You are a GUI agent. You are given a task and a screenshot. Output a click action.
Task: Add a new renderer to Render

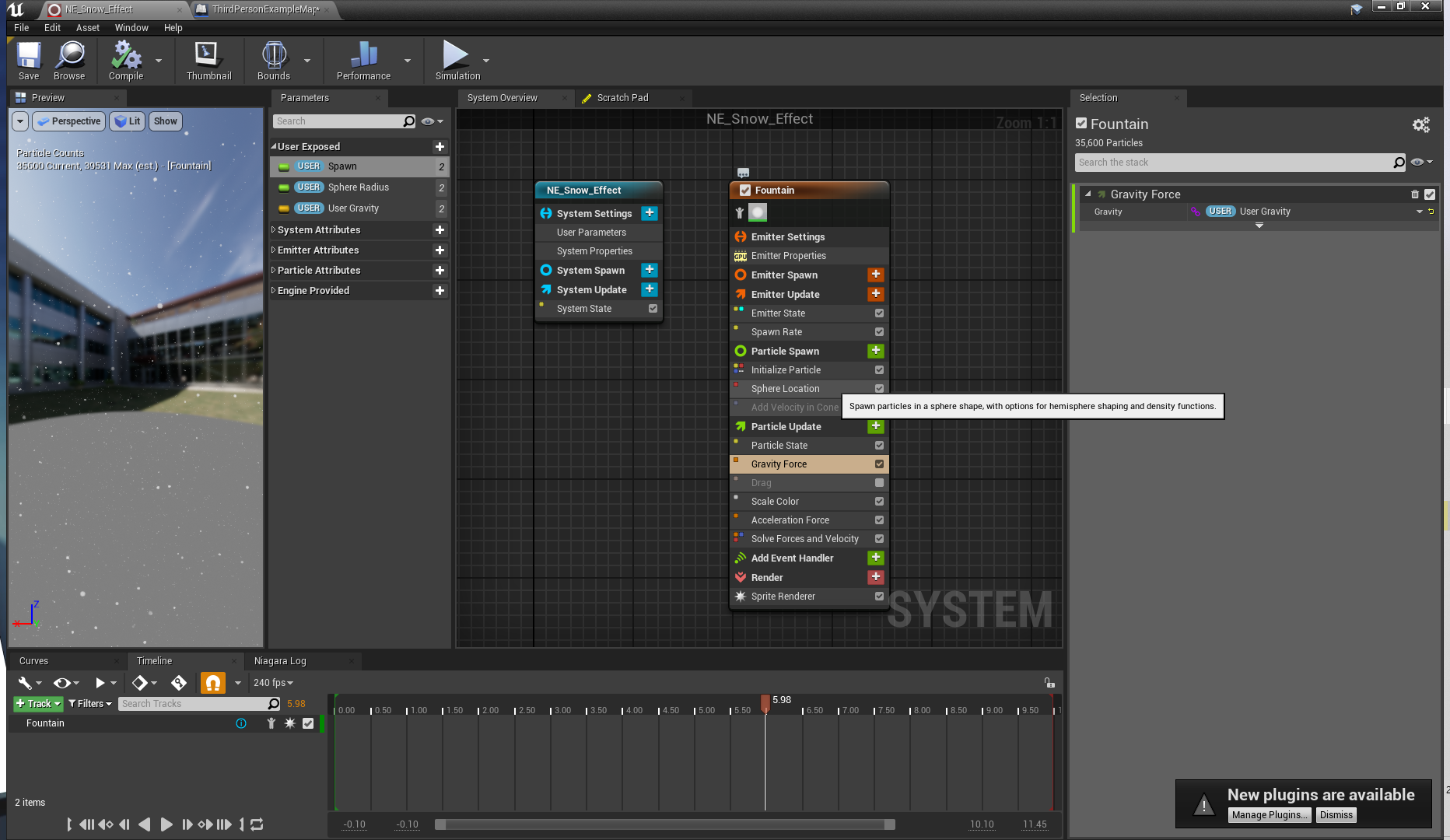[x=876, y=577]
